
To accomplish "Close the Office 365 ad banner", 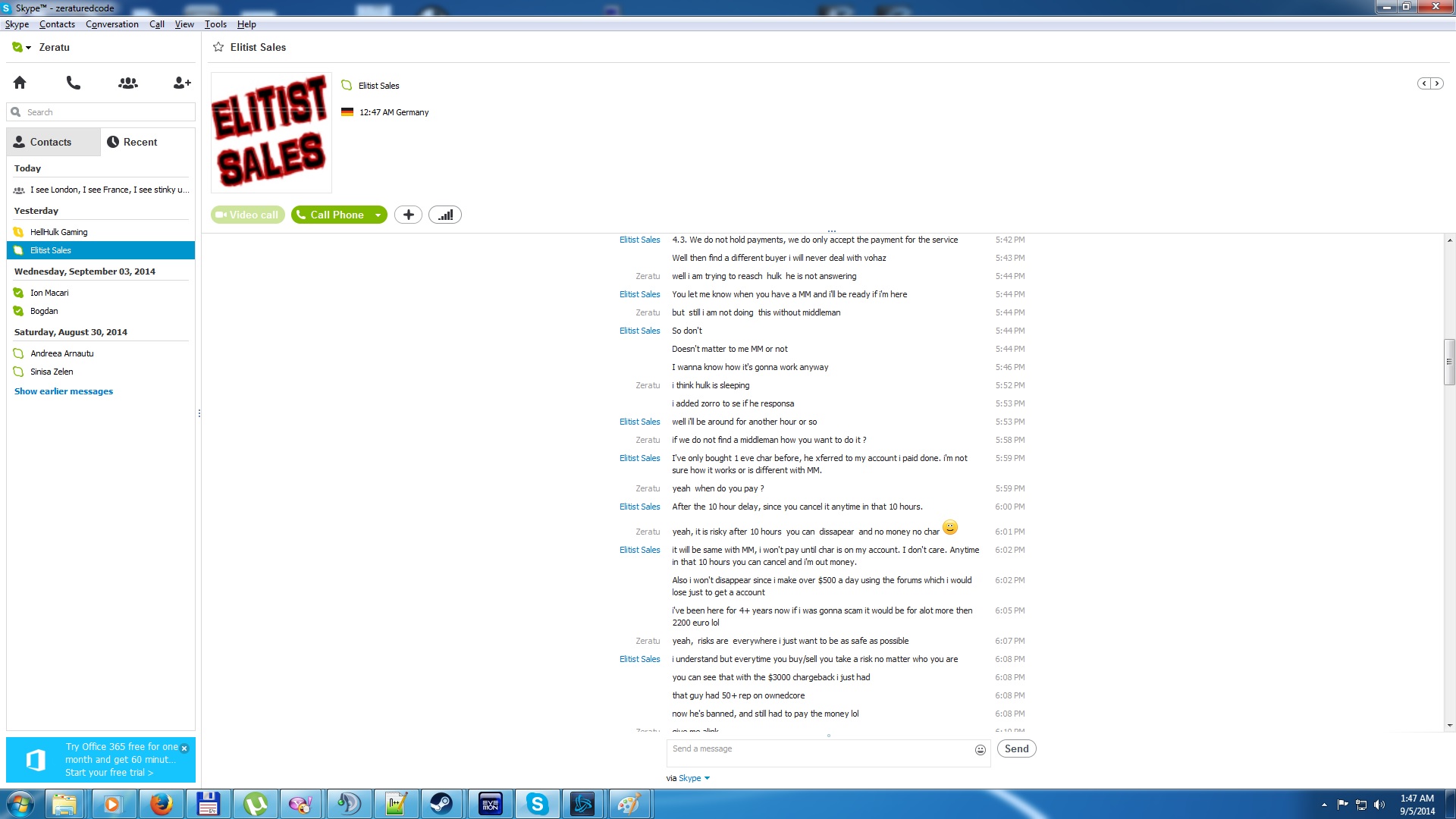I will [184, 748].
